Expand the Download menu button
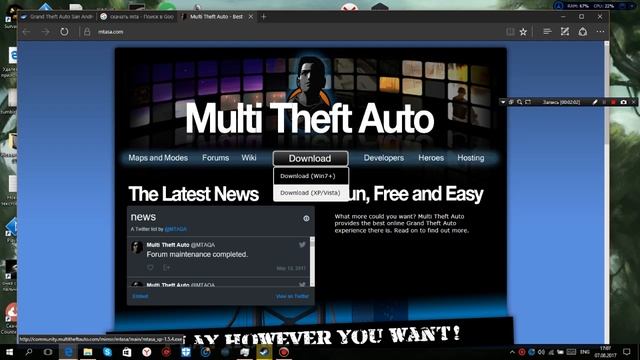Viewport: 640px width, 360px height. pos(310,158)
